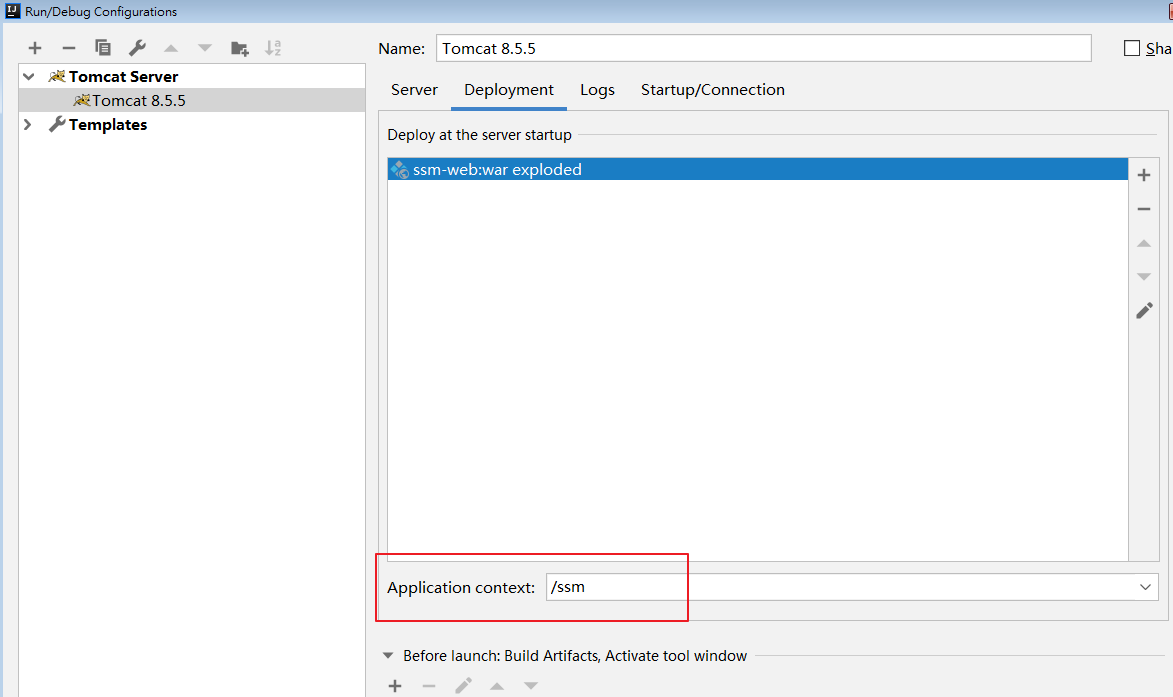
Task: Select Tomcat 8.5.5 configuration in tree
Action: (x=192, y=100)
